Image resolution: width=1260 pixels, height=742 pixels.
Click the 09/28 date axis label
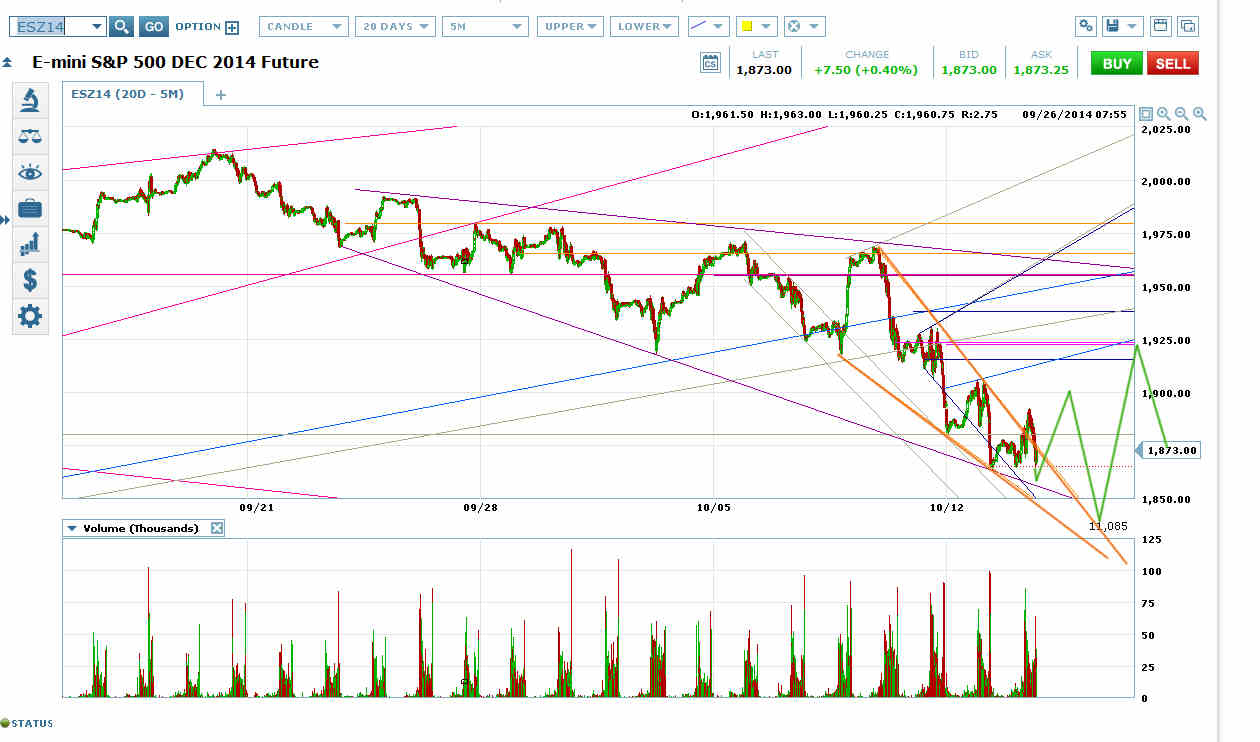[481, 507]
